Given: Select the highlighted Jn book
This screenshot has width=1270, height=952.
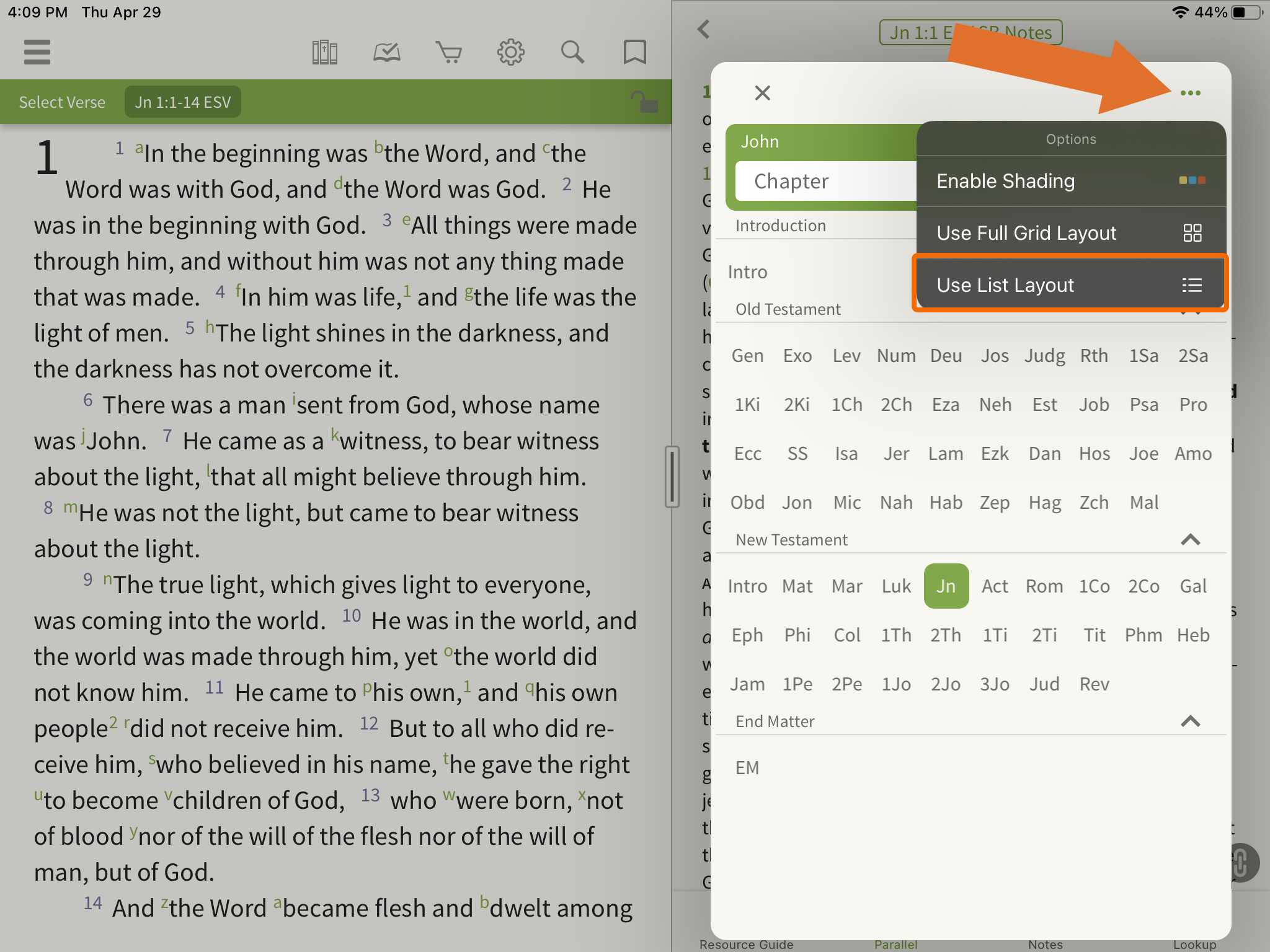Looking at the screenshot, I should pyautogui.click(x=946, y=586).
